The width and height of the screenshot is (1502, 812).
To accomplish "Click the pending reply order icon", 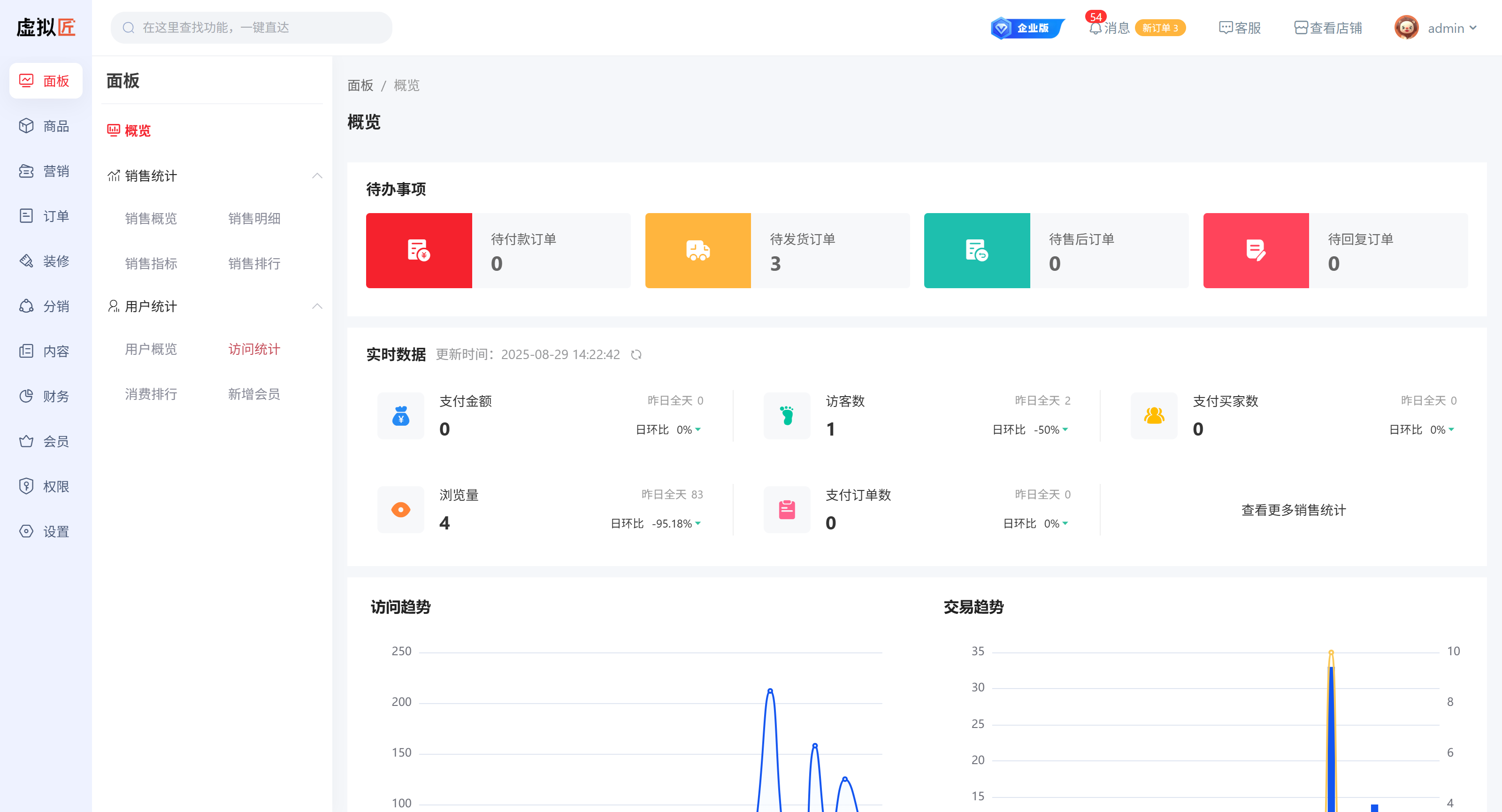I will 1256,250.
